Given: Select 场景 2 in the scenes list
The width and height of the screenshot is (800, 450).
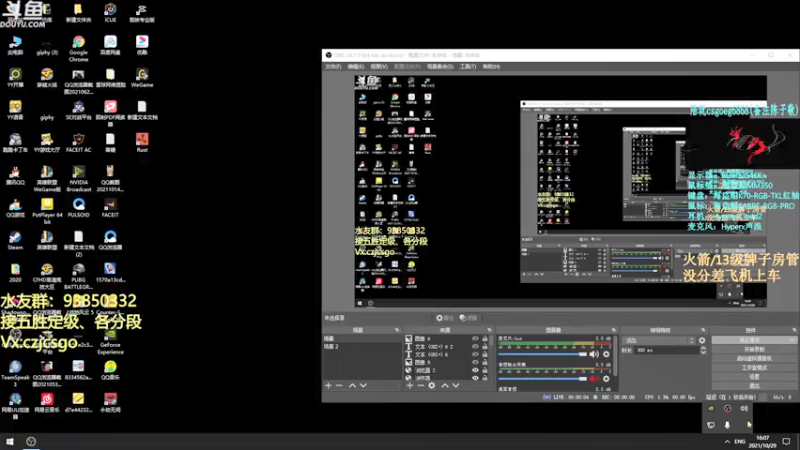Looking at the screenshot, I should click(332, 346).
